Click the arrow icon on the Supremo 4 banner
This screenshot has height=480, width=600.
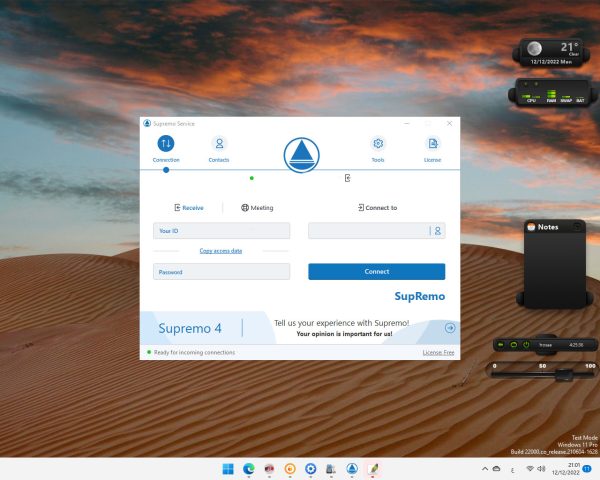tap(450, 328)
